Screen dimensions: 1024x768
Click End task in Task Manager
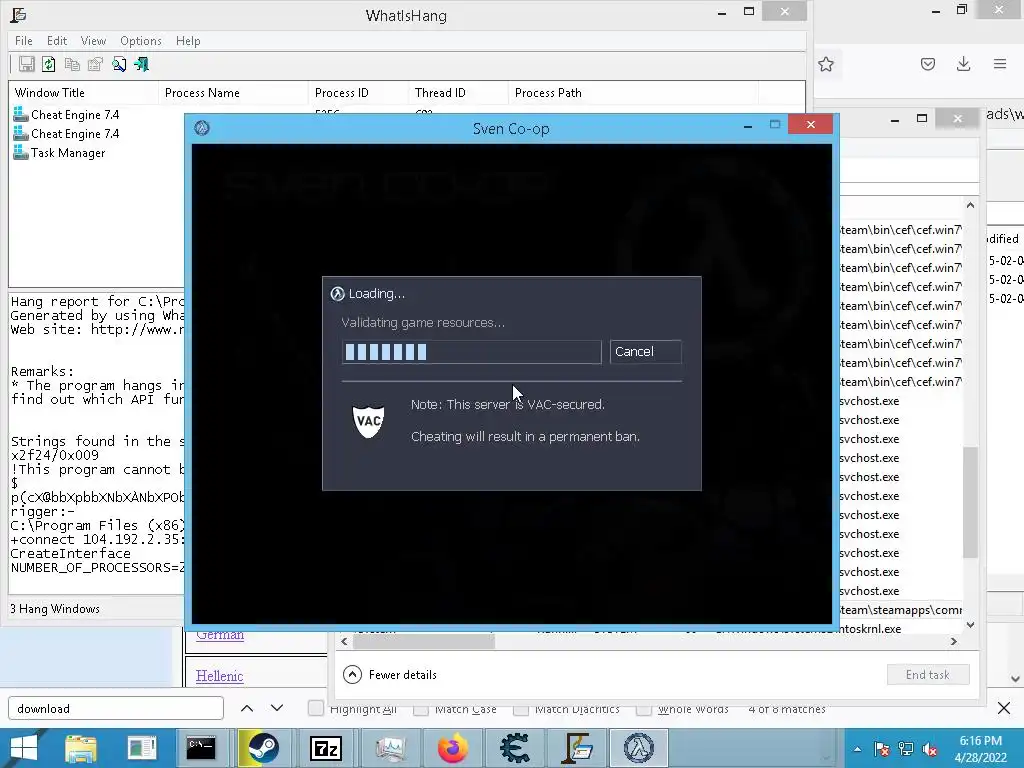(x=927, y=675)
